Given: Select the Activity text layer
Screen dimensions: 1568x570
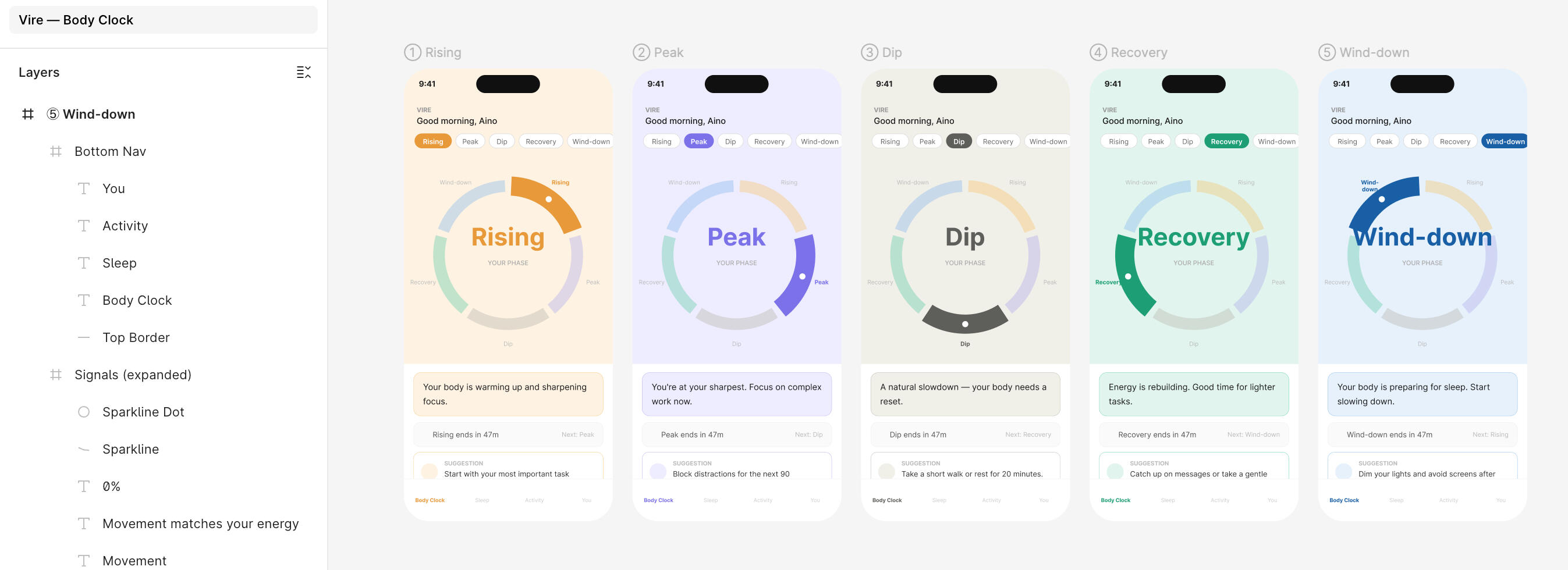Looking at the screenshot, I should 125,226.
